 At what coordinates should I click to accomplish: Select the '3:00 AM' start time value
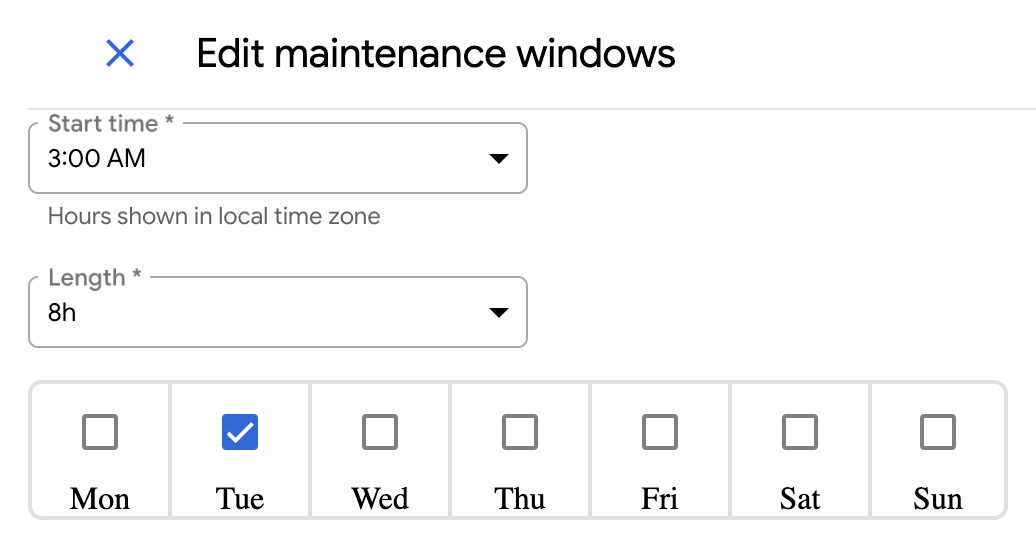pos(97,158)
